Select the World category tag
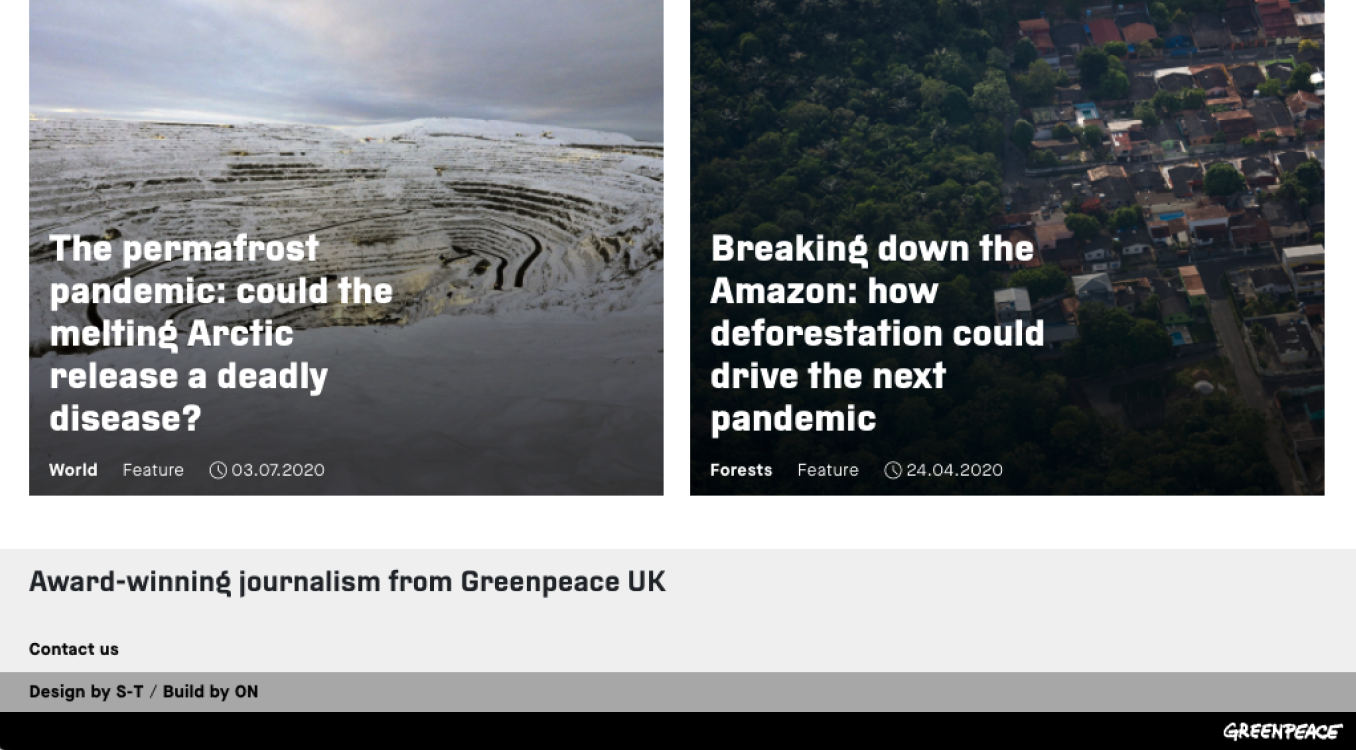 coord(73,470)
